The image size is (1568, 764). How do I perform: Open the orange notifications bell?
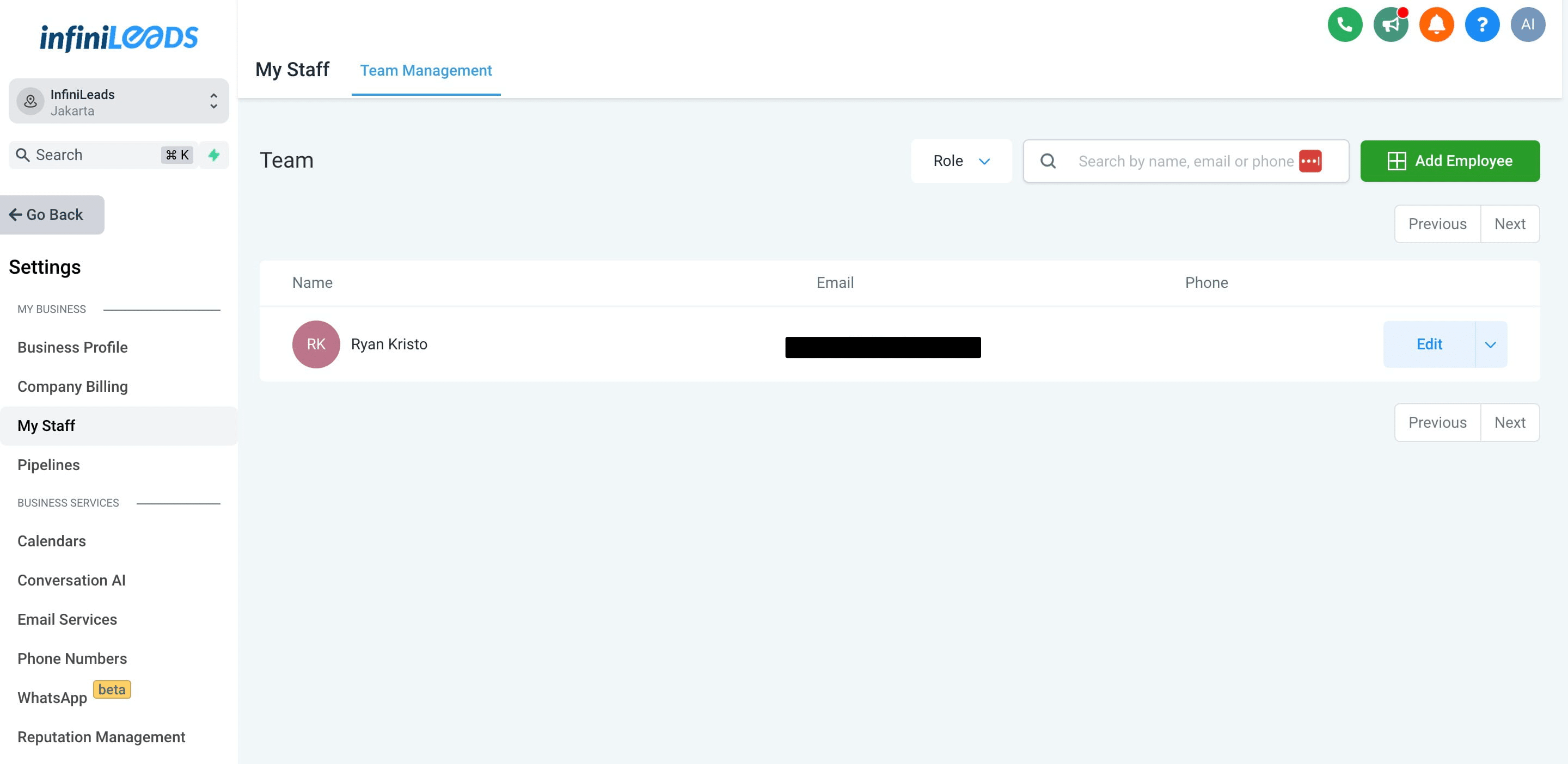click(1436, 24)
